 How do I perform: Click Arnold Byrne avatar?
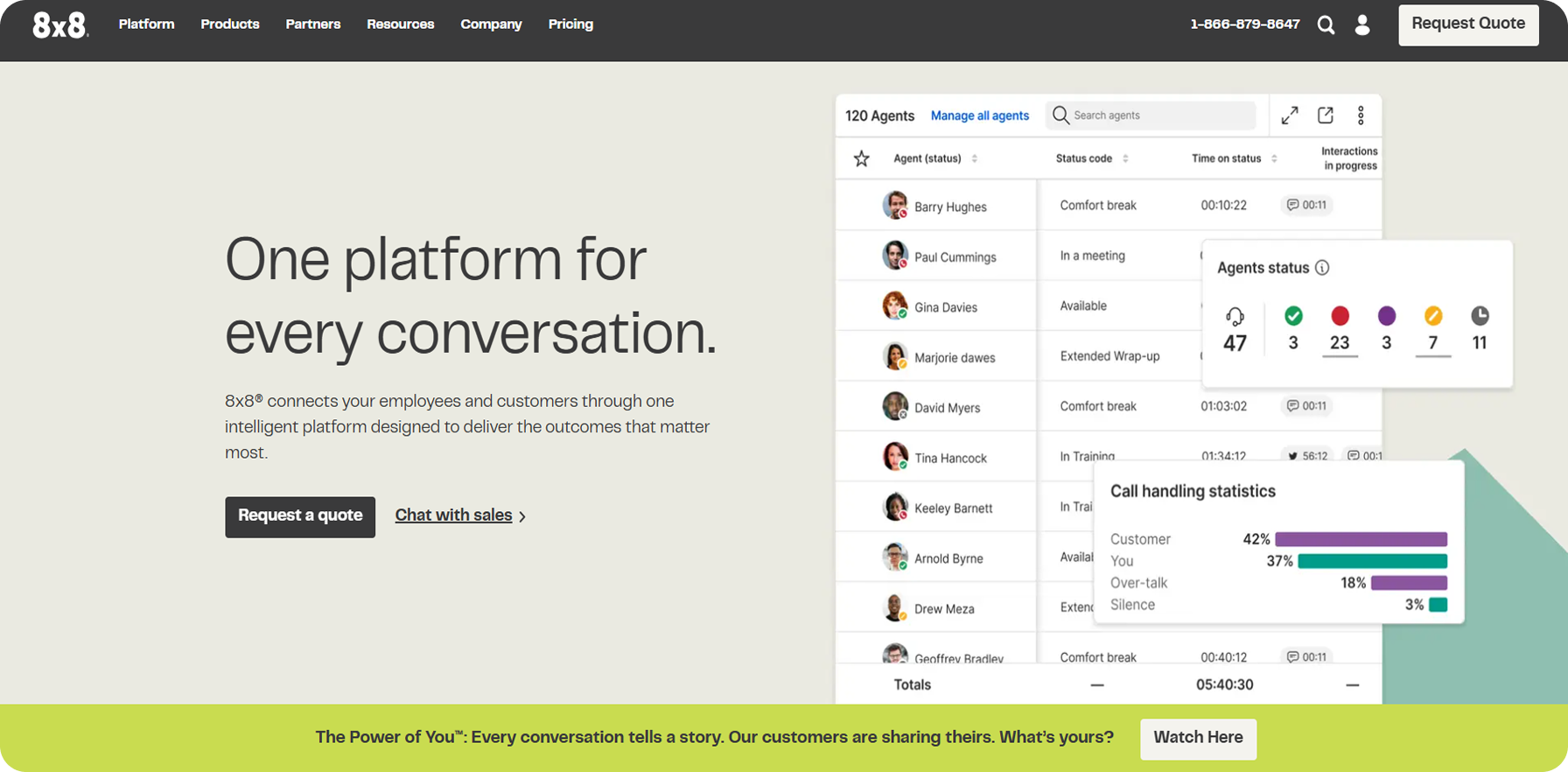click(895, 557)
